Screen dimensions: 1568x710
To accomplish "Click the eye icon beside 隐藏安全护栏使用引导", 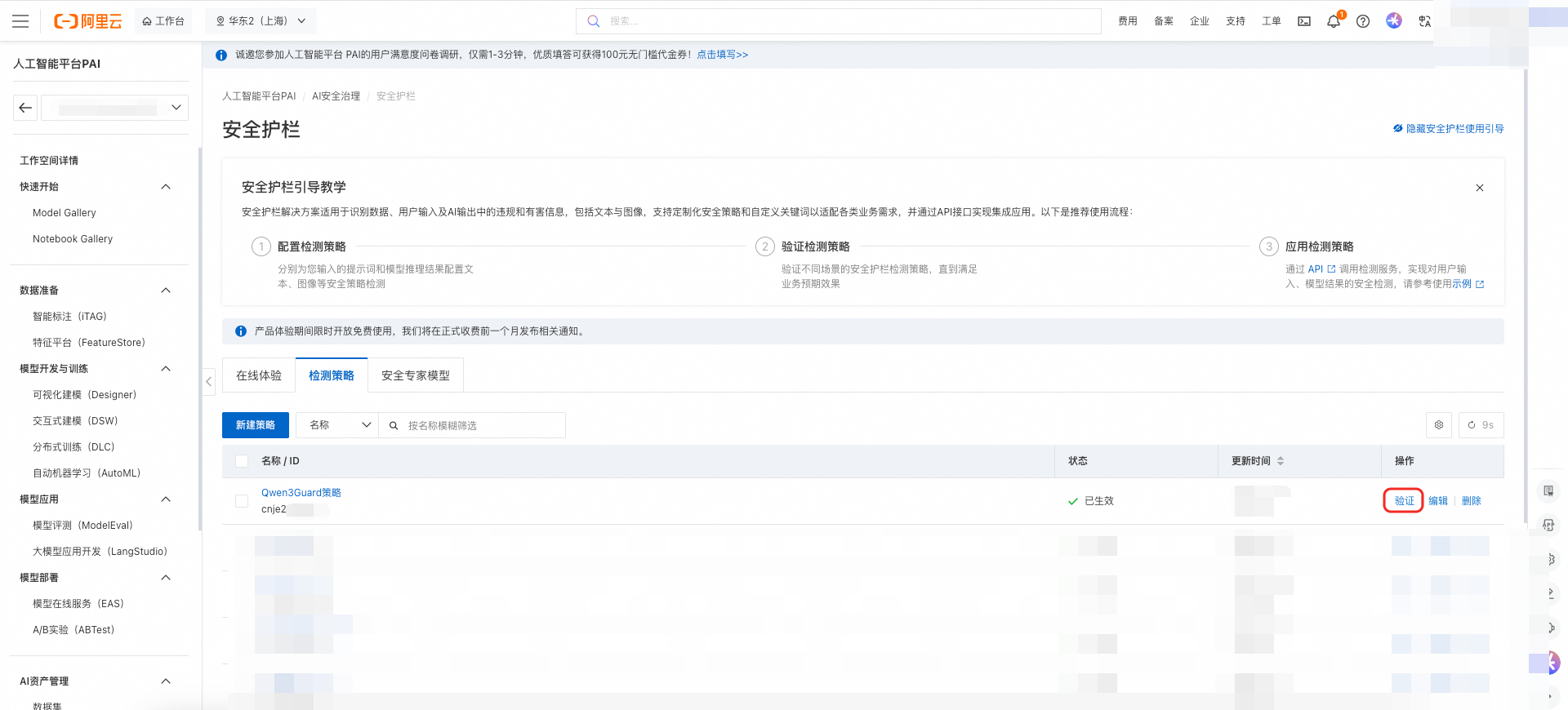I will tap(1398, 129).
